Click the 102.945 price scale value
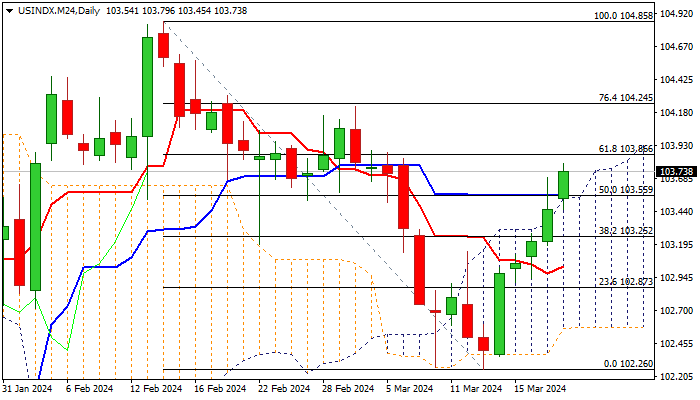Image resolution: width=700 pixels, height=400 pixels. (x=676, y=278)
